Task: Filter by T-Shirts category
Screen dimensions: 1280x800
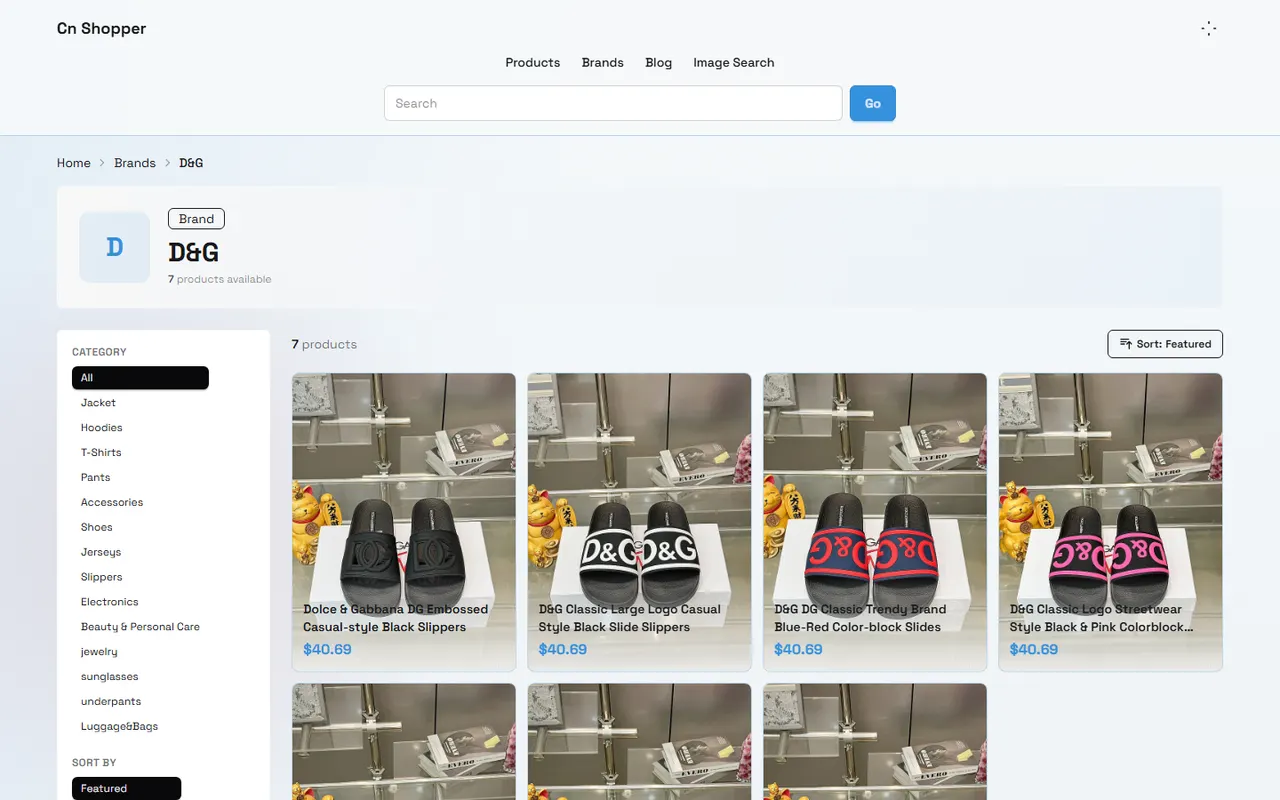Action: (101, 453)
